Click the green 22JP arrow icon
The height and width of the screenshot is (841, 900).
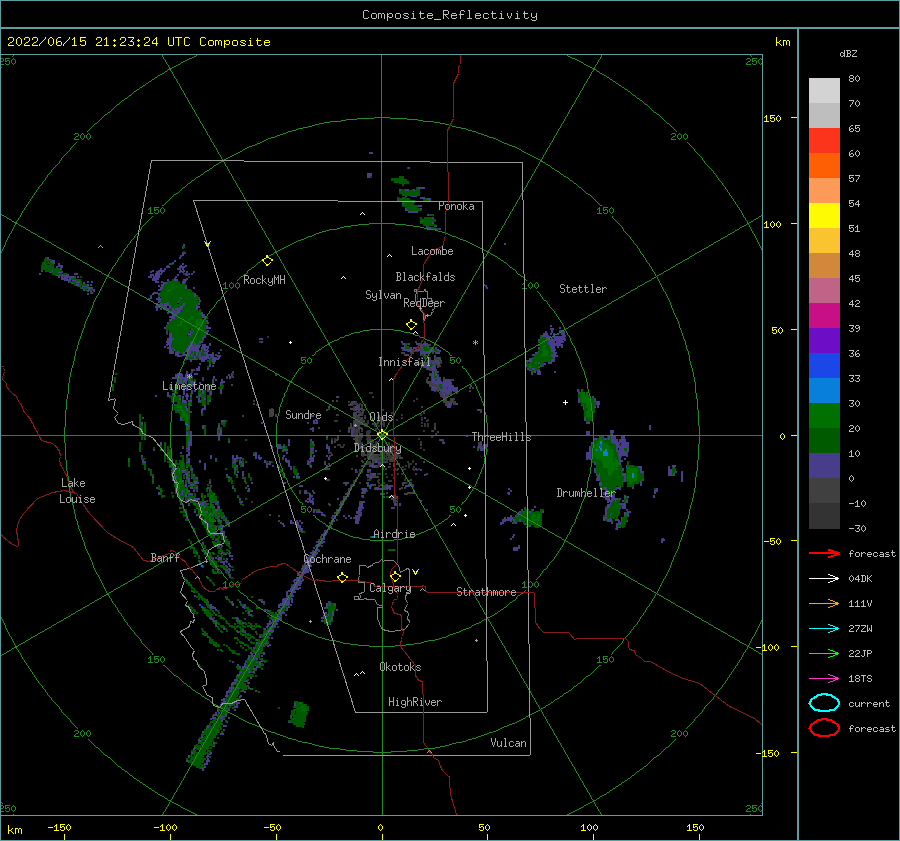click(x=824, y=653)
